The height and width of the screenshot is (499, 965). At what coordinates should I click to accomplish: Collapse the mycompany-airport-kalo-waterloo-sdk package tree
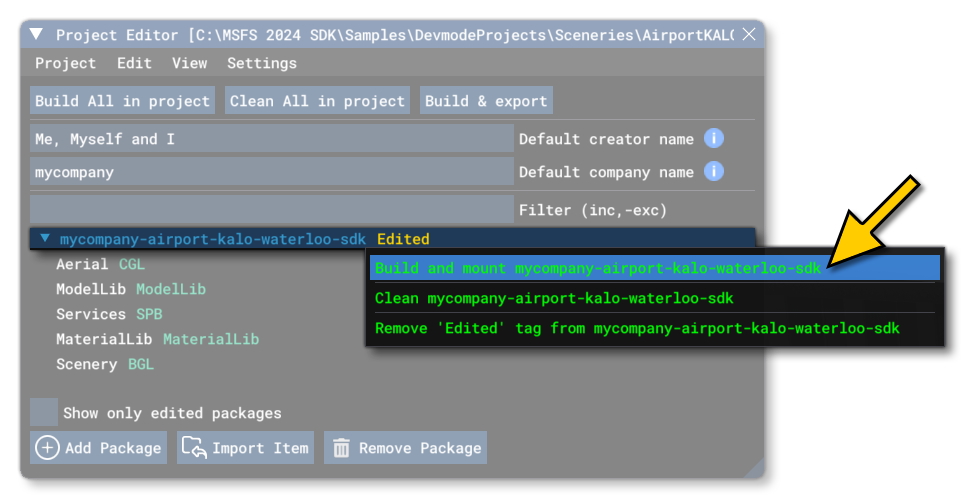45,238
